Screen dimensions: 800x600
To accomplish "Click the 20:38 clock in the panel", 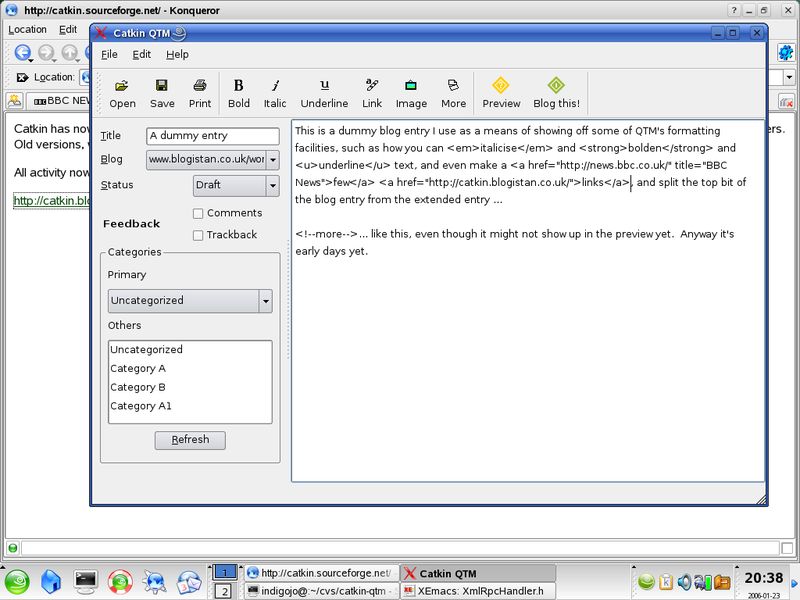I will pos(763,578).
